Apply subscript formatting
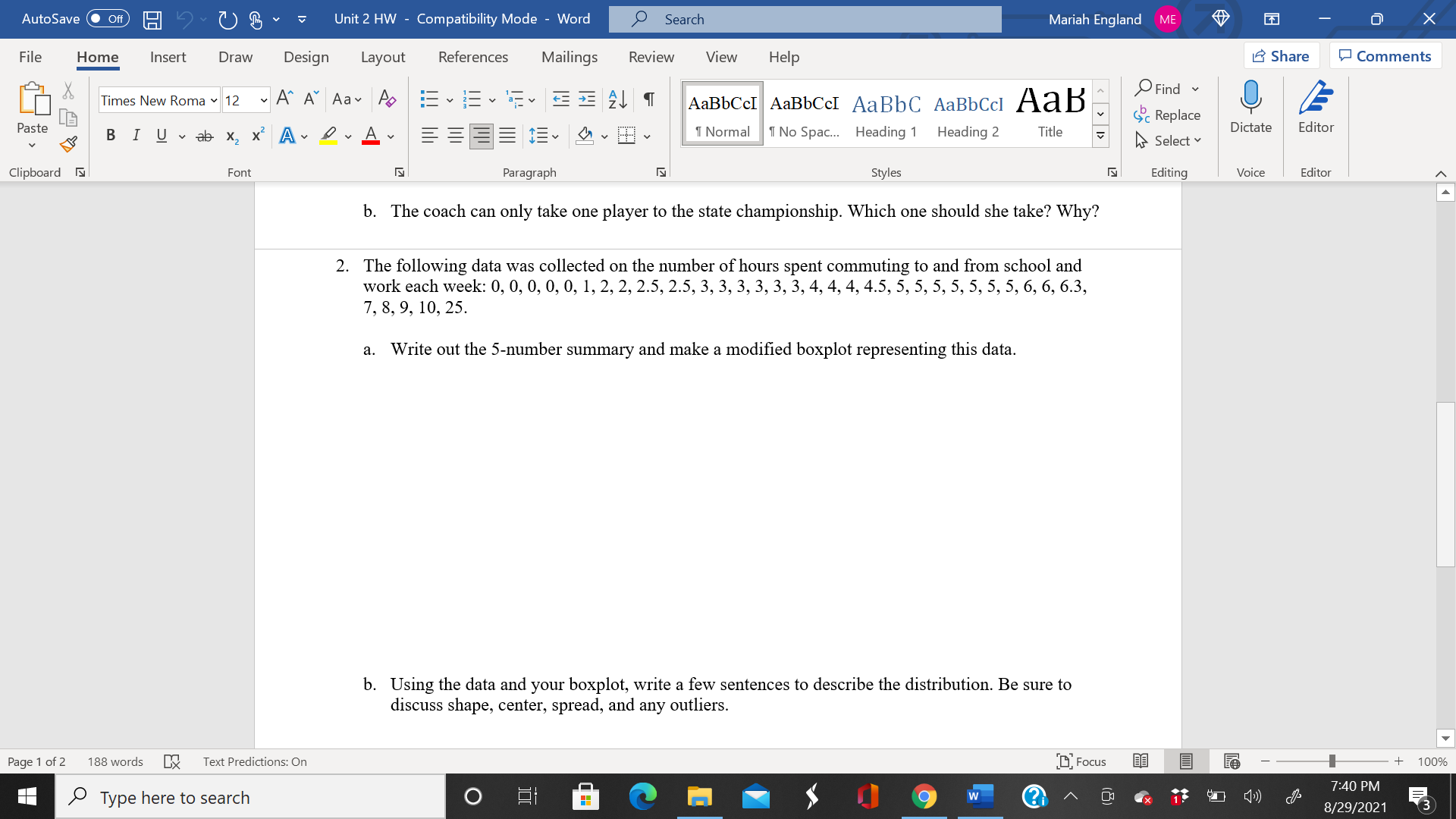 pyautogui.click(x=231, y=136)
